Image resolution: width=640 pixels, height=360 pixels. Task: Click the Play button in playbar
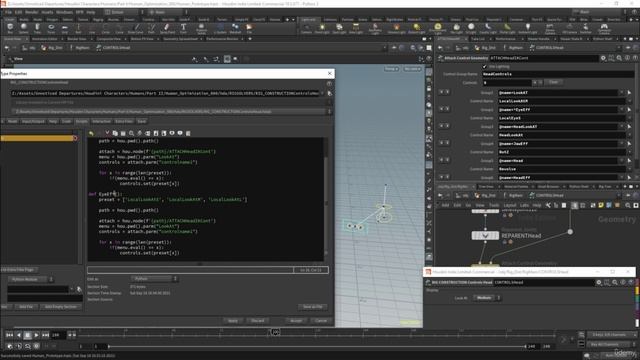tap(36, 335)
